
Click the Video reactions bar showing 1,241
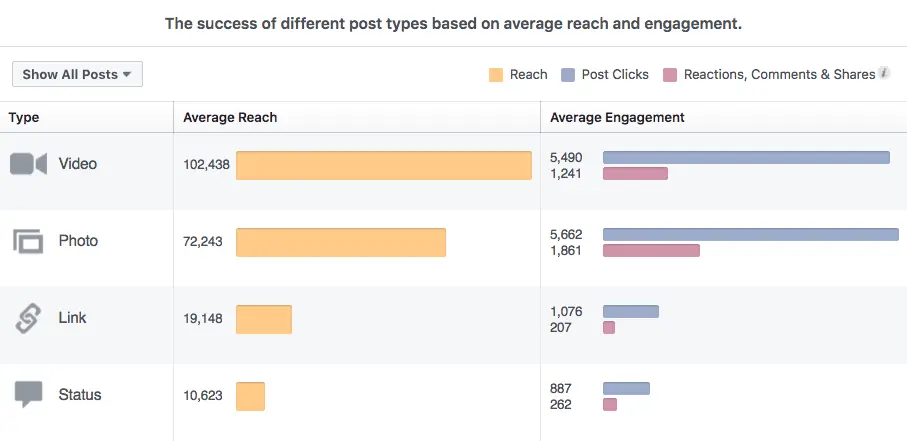tap(635, 174)
